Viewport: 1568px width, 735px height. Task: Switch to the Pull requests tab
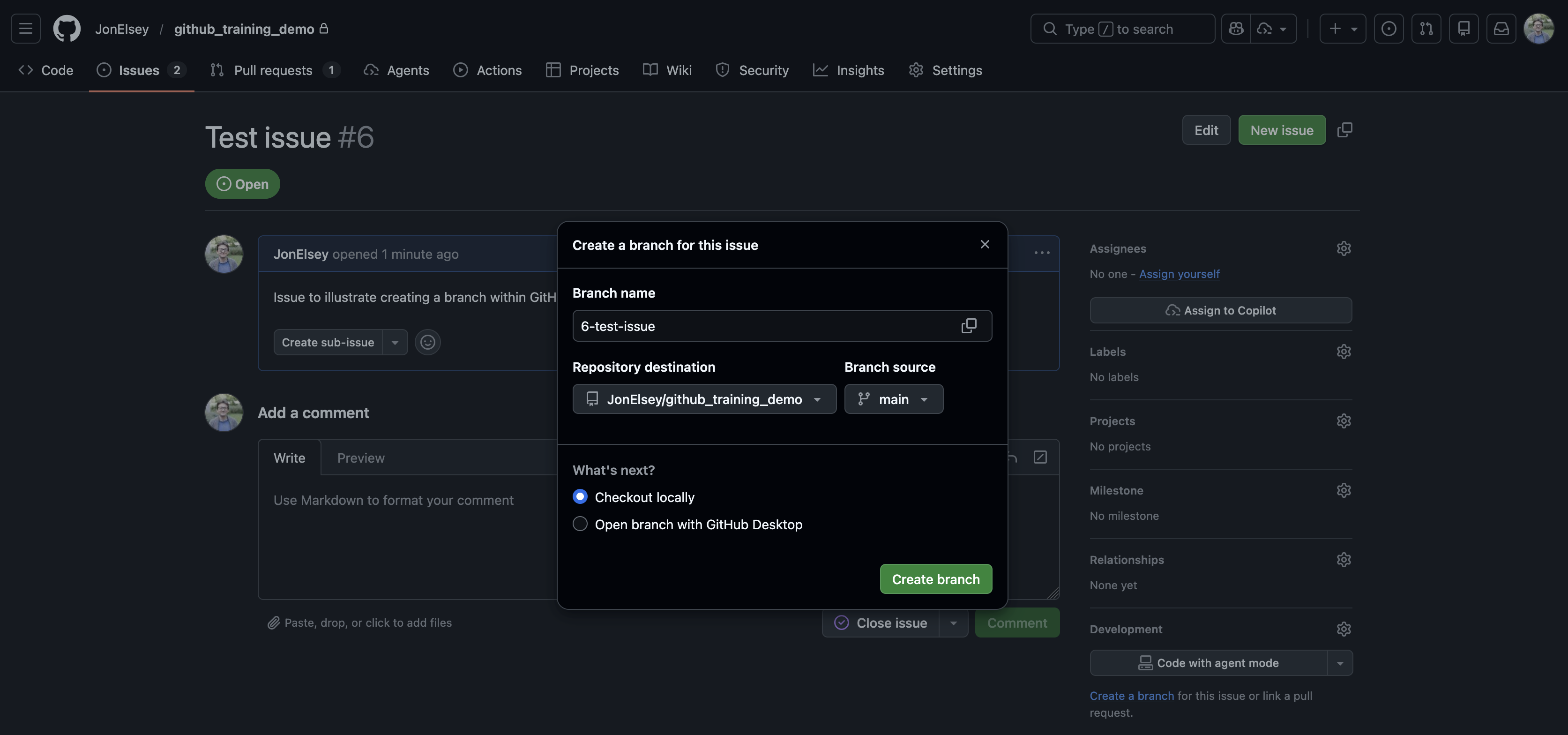pyautogui.click(x=273, y=70)
